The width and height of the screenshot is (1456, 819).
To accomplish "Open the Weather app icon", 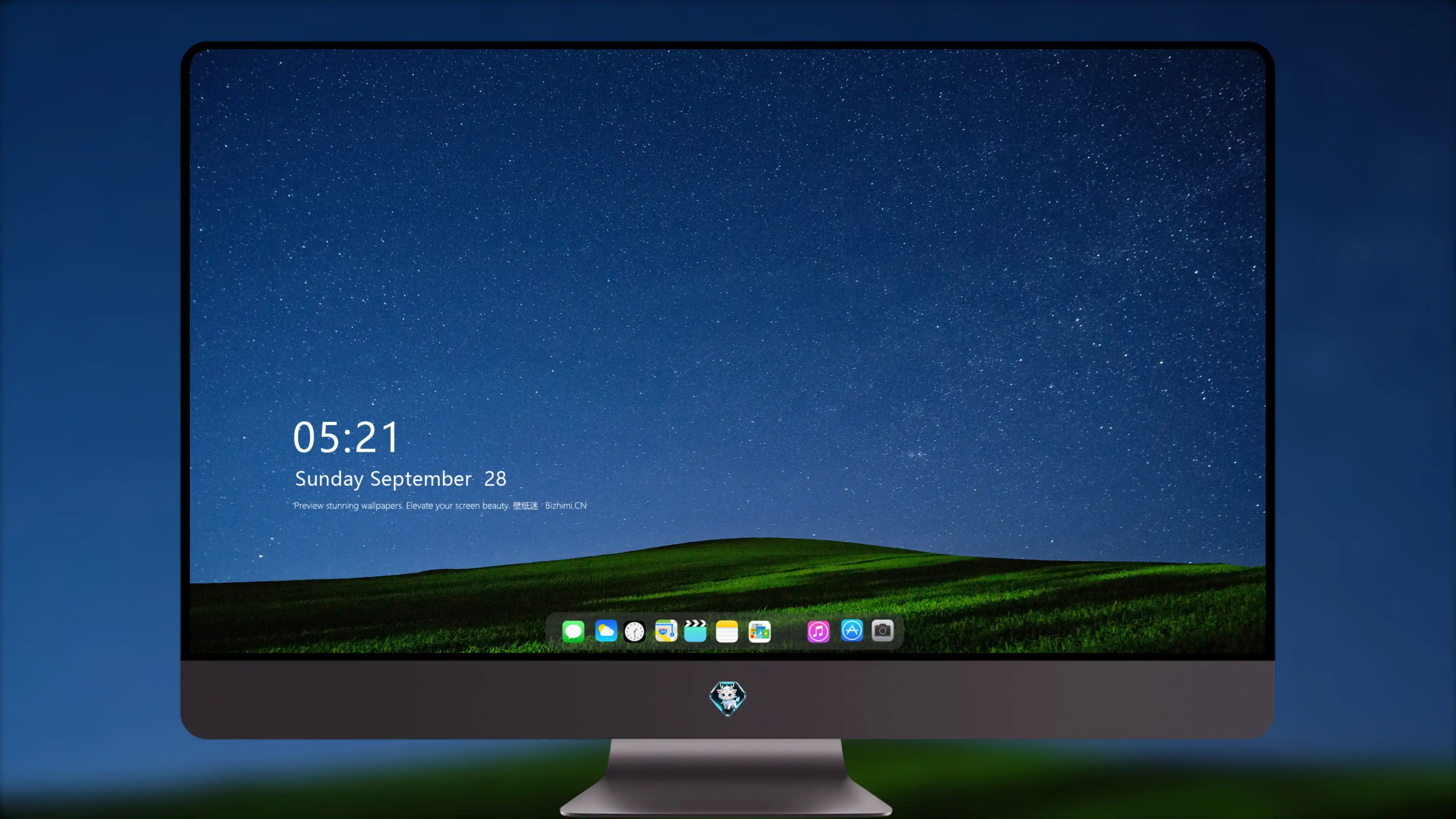I will tap(606, 631).
